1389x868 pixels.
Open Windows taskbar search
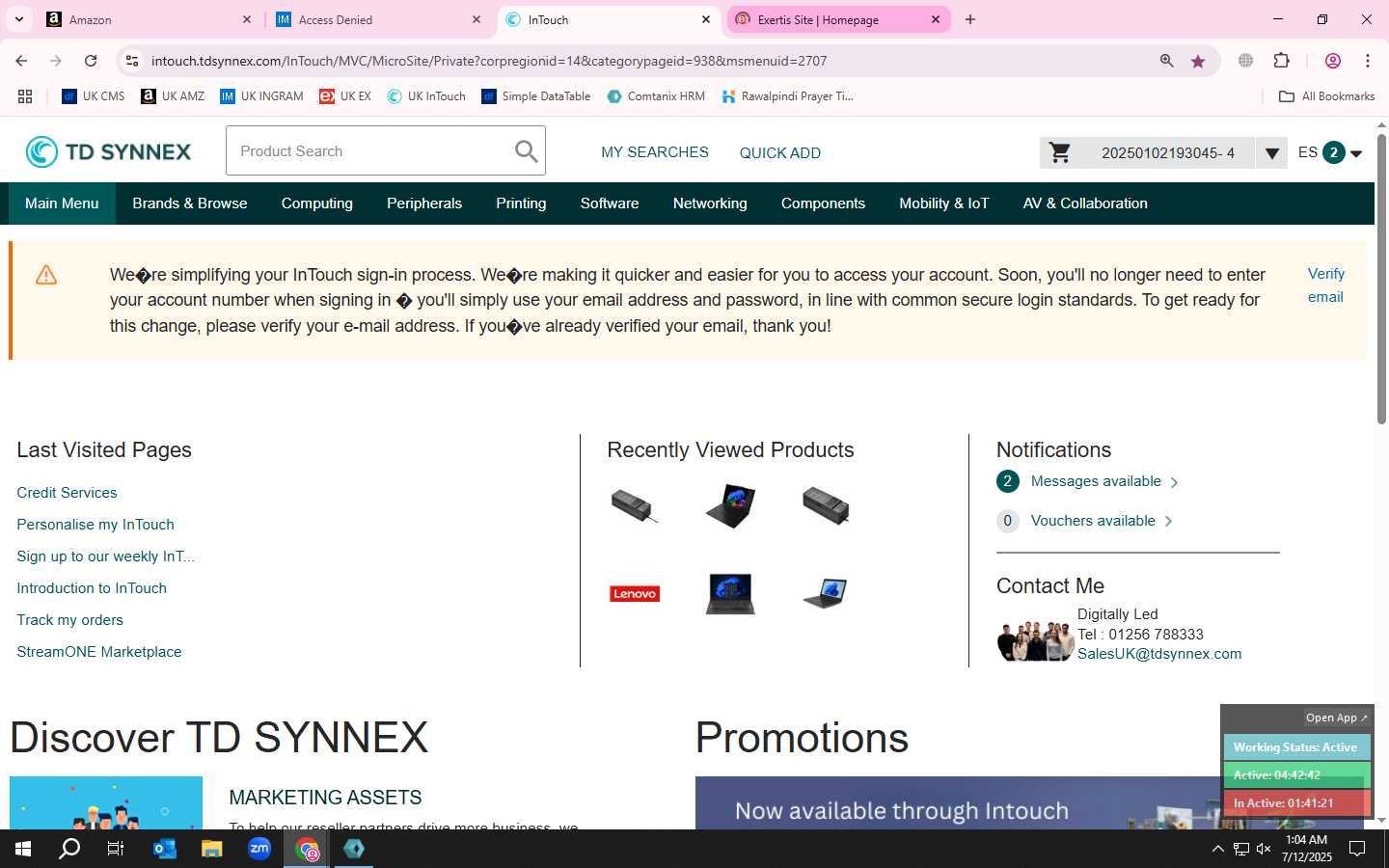pyautogui.click(x=69, y=849)
